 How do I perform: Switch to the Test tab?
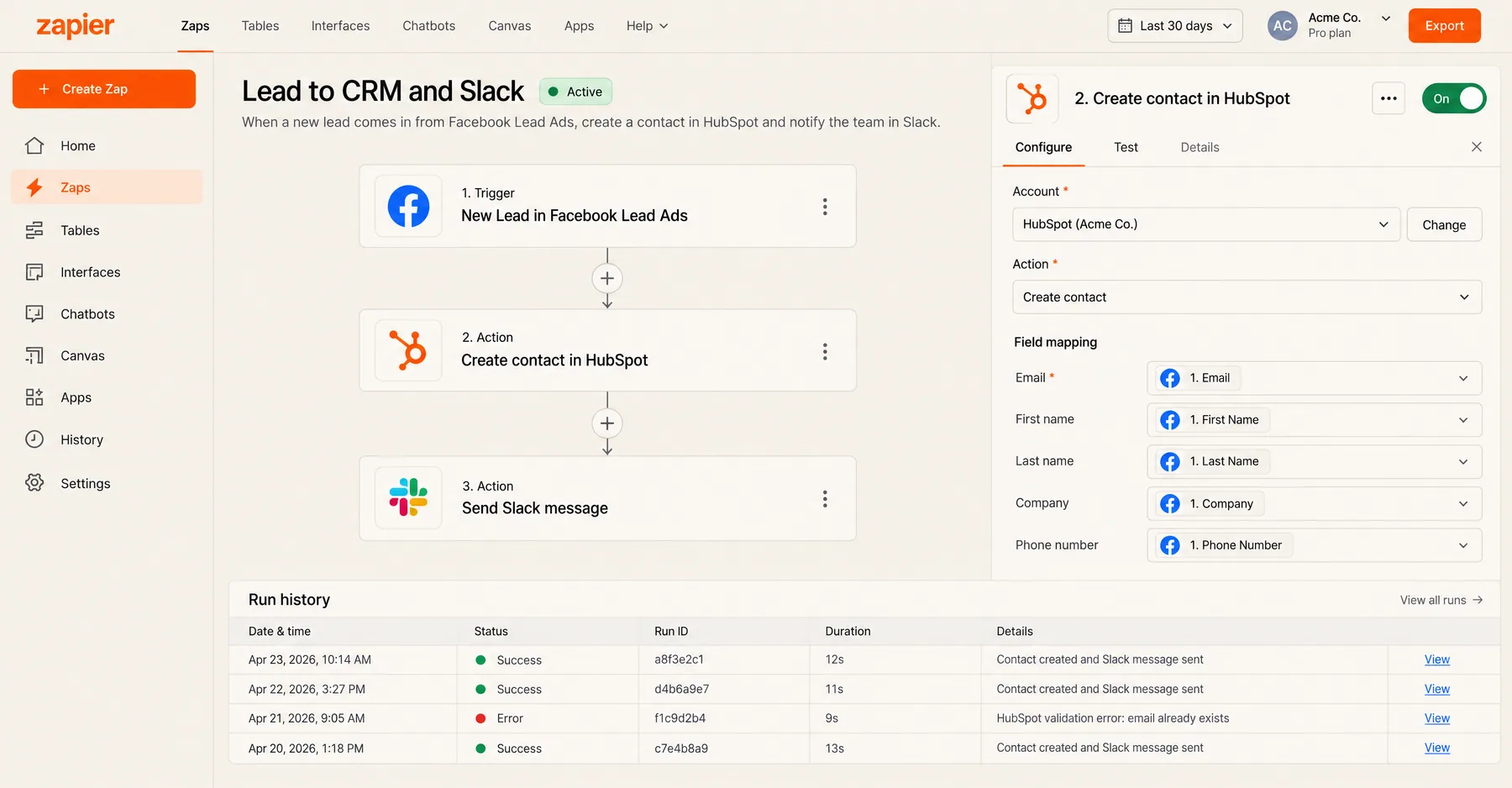pyautogui.click(x=1126, y=147)
